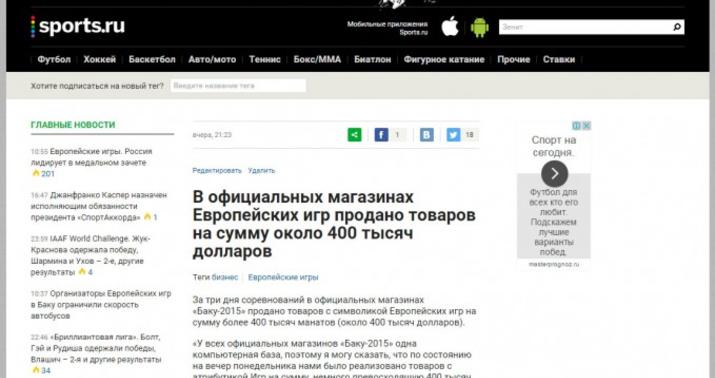Open the Прочие menu
The width and height of the screenshot is (715, 378).
click(513, 59)
